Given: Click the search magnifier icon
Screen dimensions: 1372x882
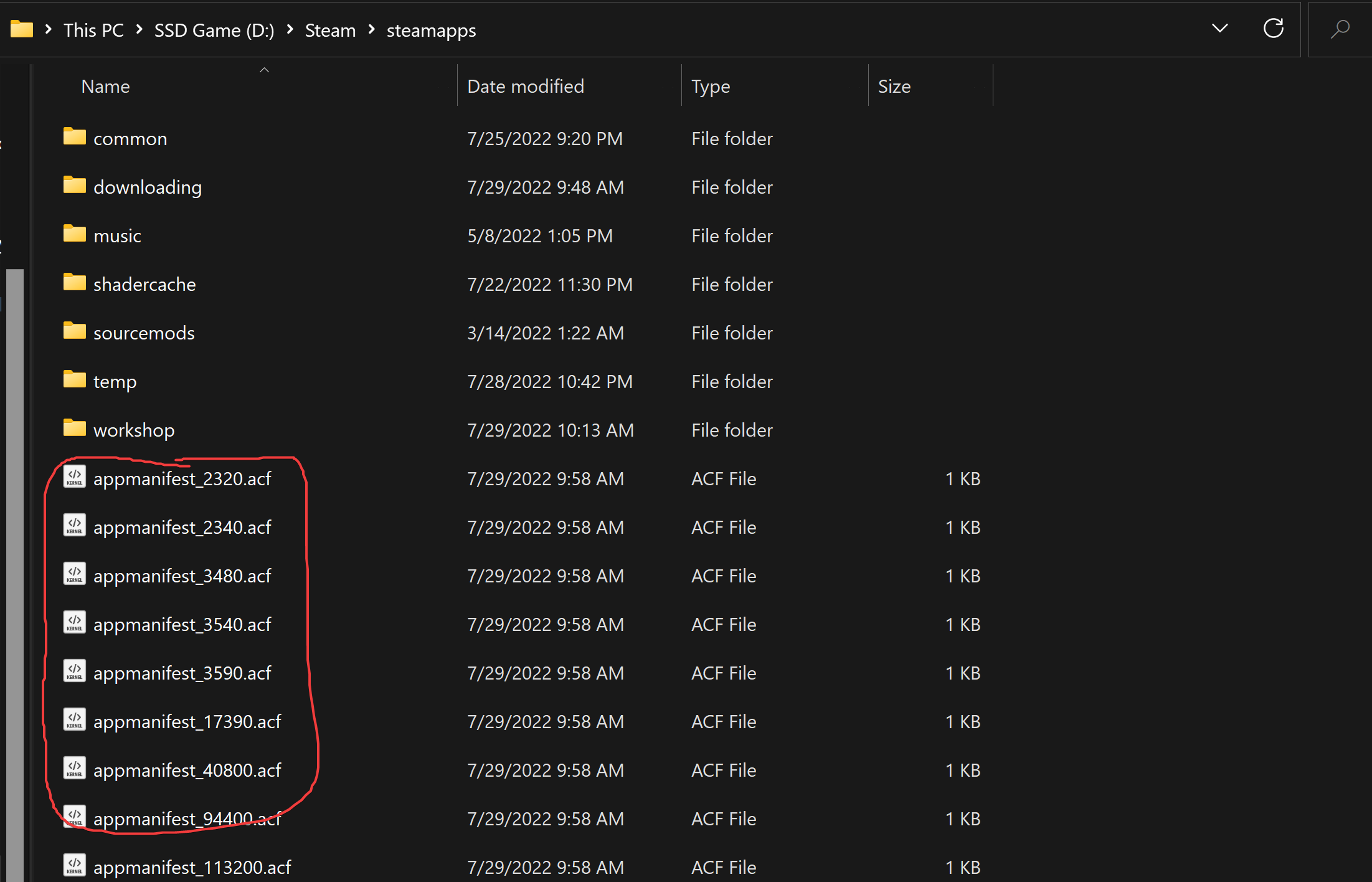Looking at the screenshot, I should point(1340,29).
